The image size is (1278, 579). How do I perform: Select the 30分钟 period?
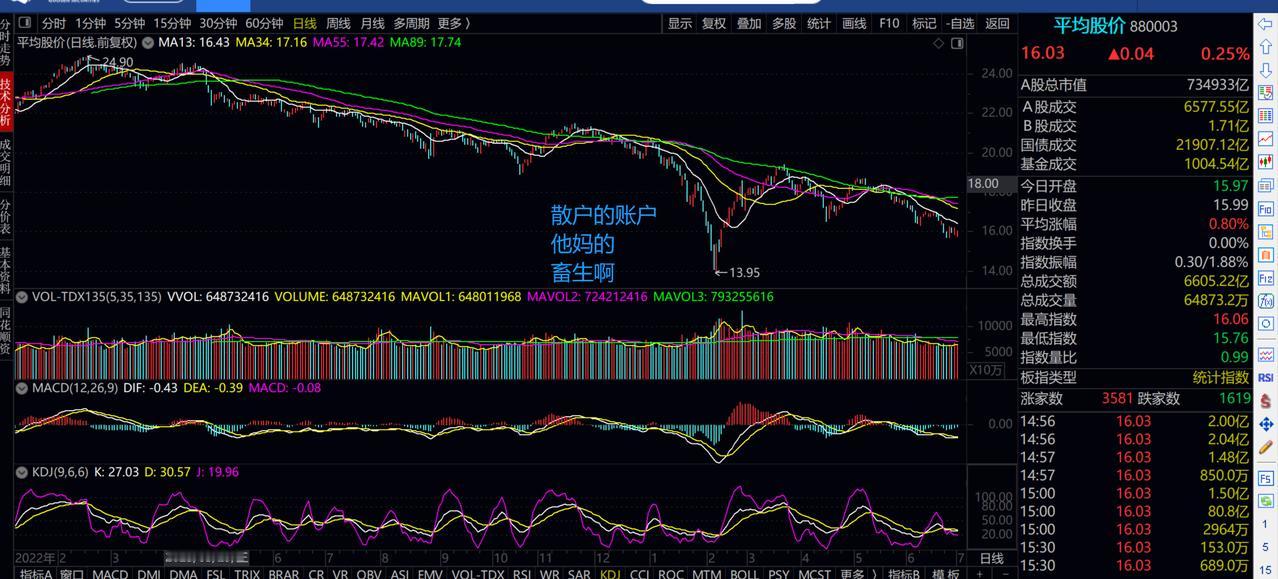tap(218, 23)
